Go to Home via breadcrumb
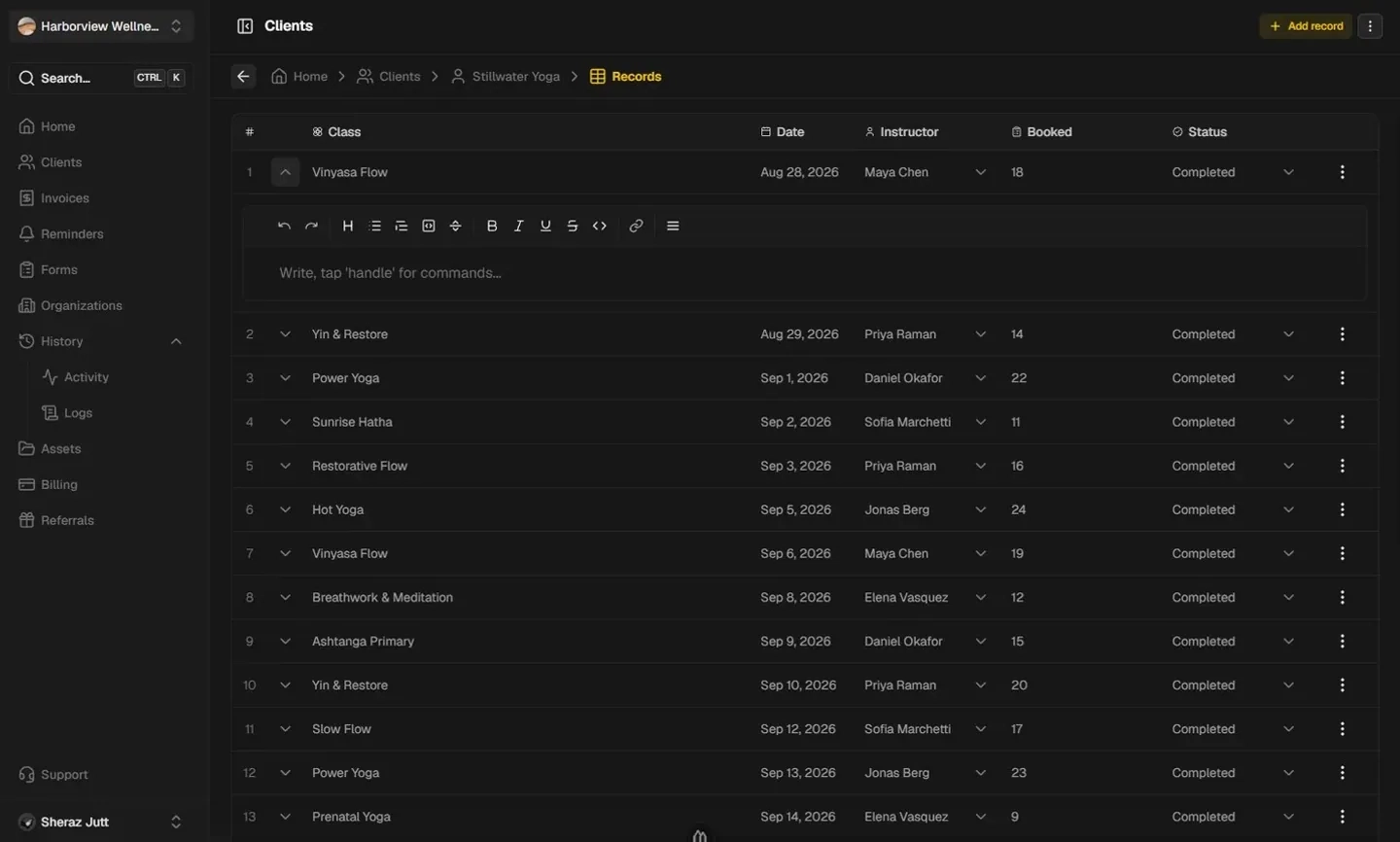This screenshot has width=1400, height=842. click(x=299, y=76)
